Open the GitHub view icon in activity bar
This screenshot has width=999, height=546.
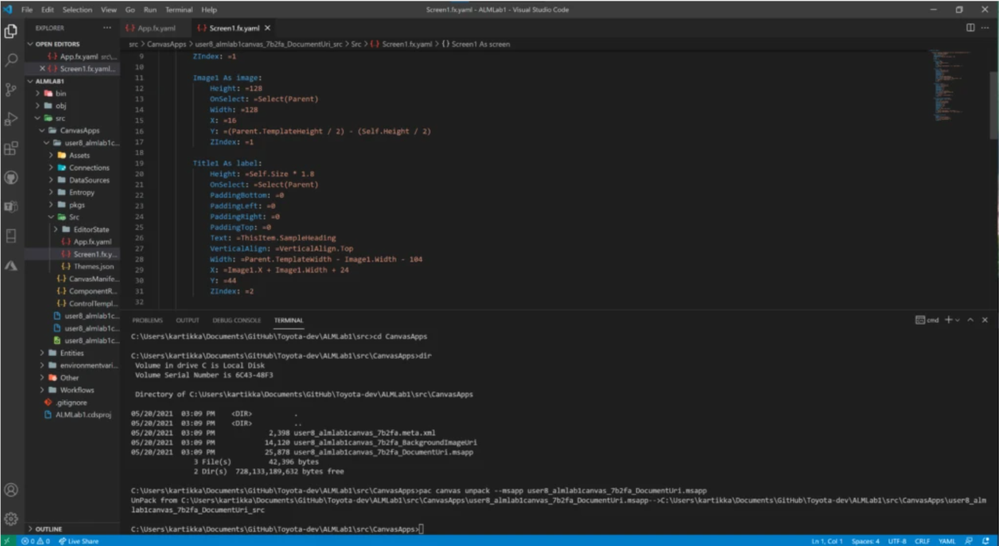(x=11, y=178)
